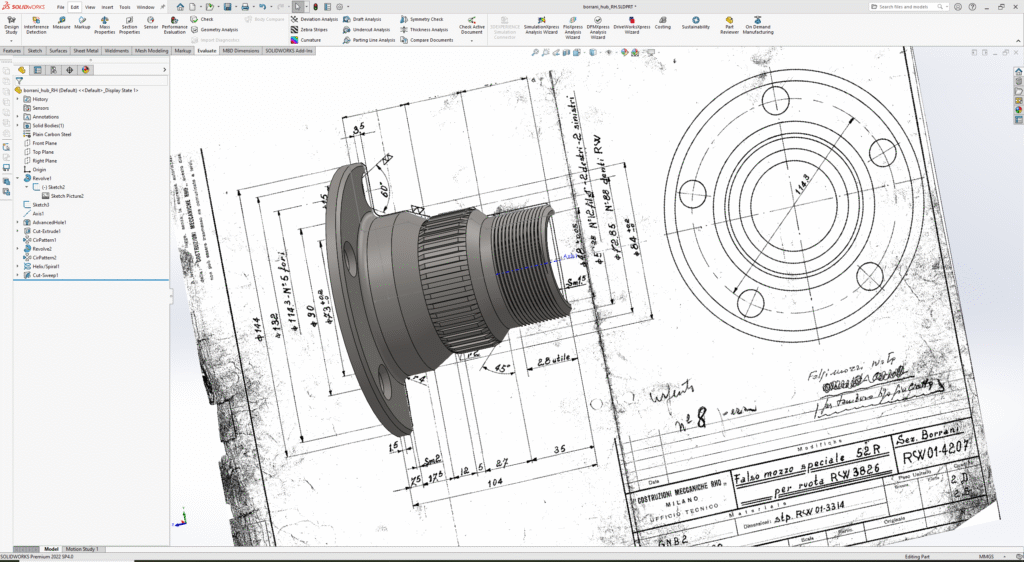Open Draft Analysis
The height and width of the screenshot is (562, 1024).
pyautogui.click(x=362, y=20)
